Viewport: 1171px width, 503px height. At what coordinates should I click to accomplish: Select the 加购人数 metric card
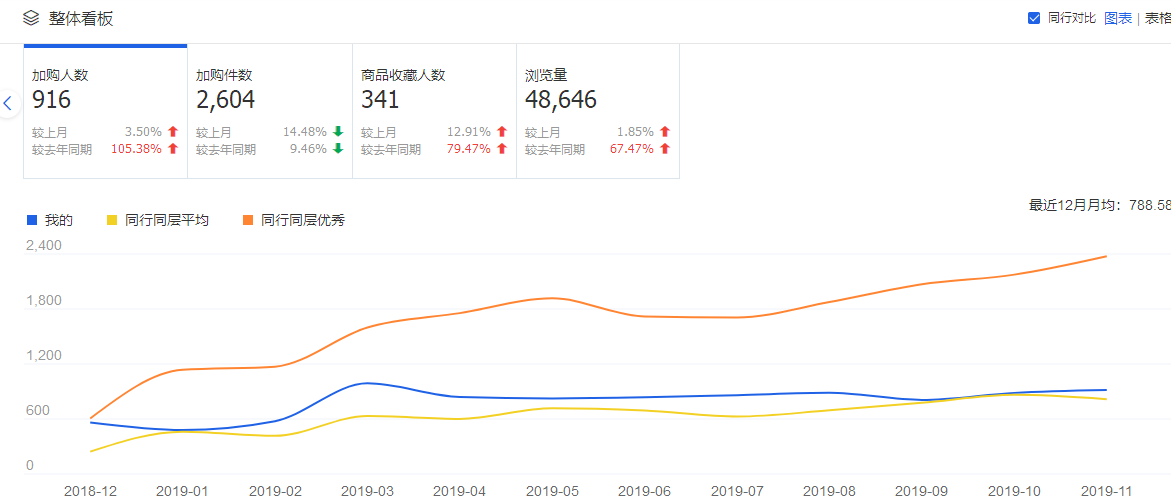click(x=105, y=111)
